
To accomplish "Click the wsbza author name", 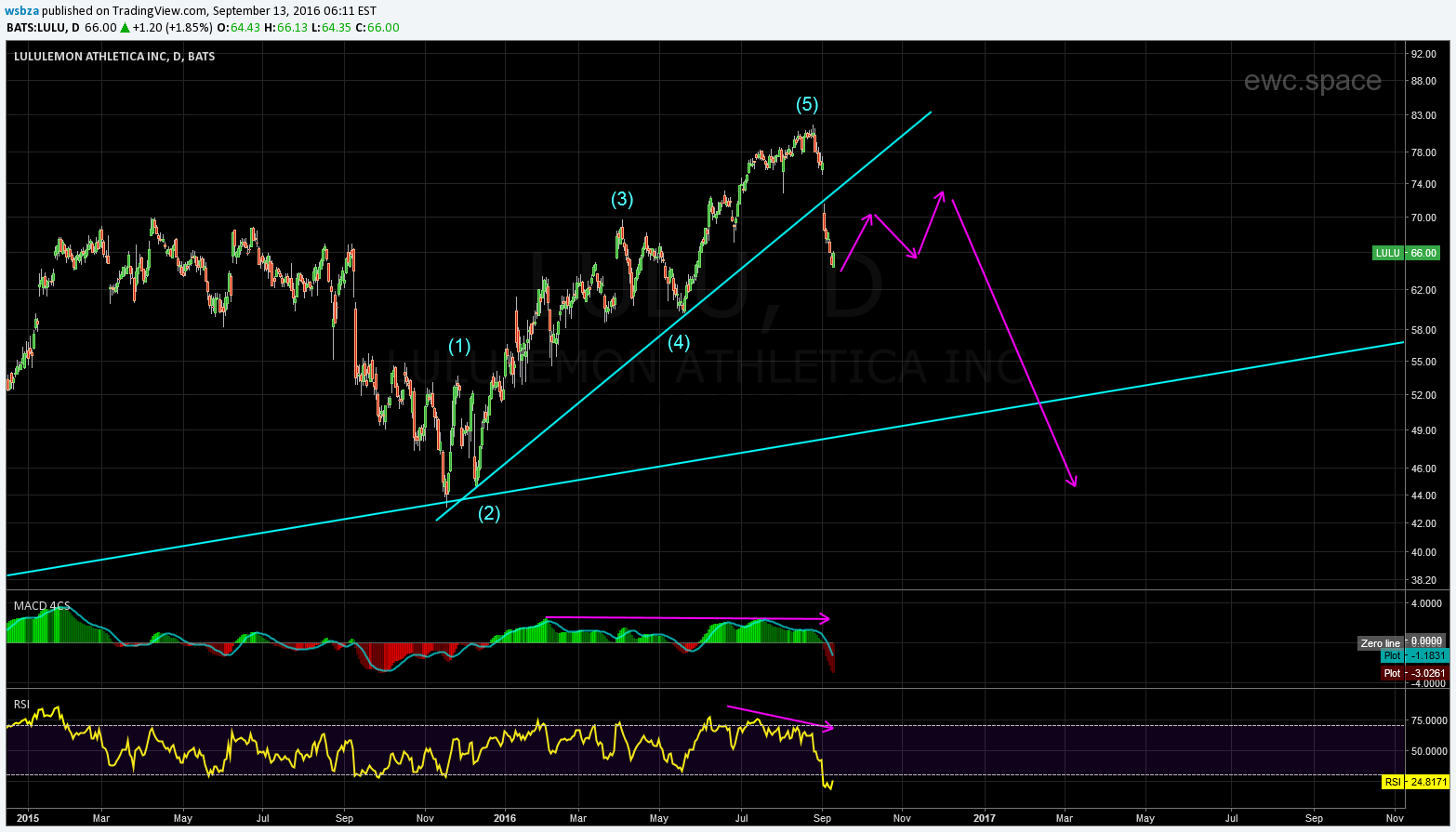I will [x=22, y=10].
